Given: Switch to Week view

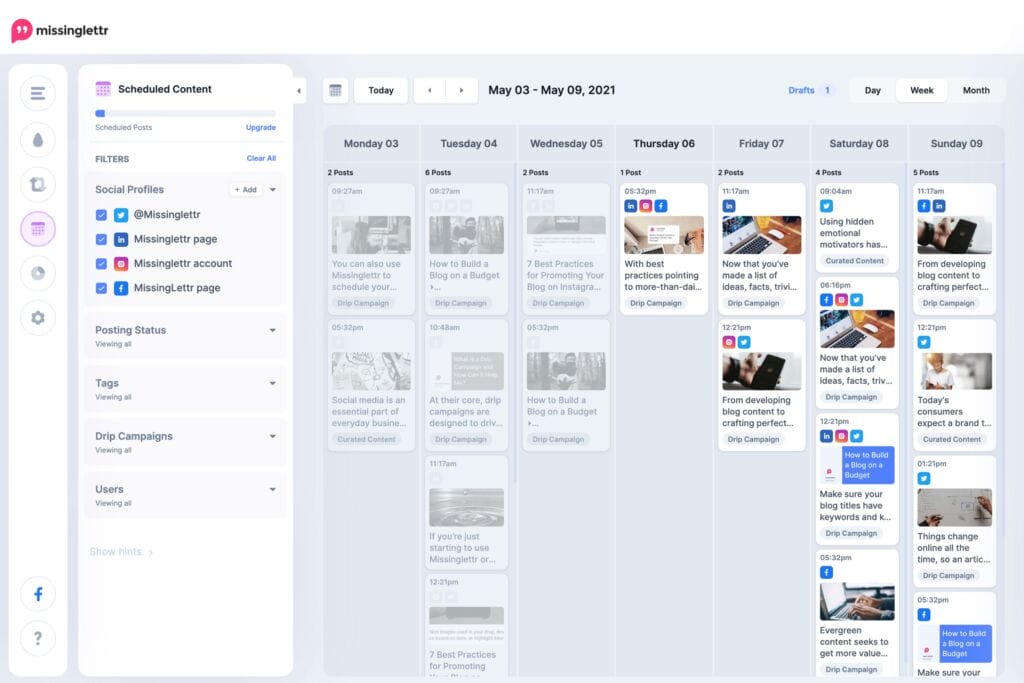Looking at the screenshot, I should (x=921, y=90).
